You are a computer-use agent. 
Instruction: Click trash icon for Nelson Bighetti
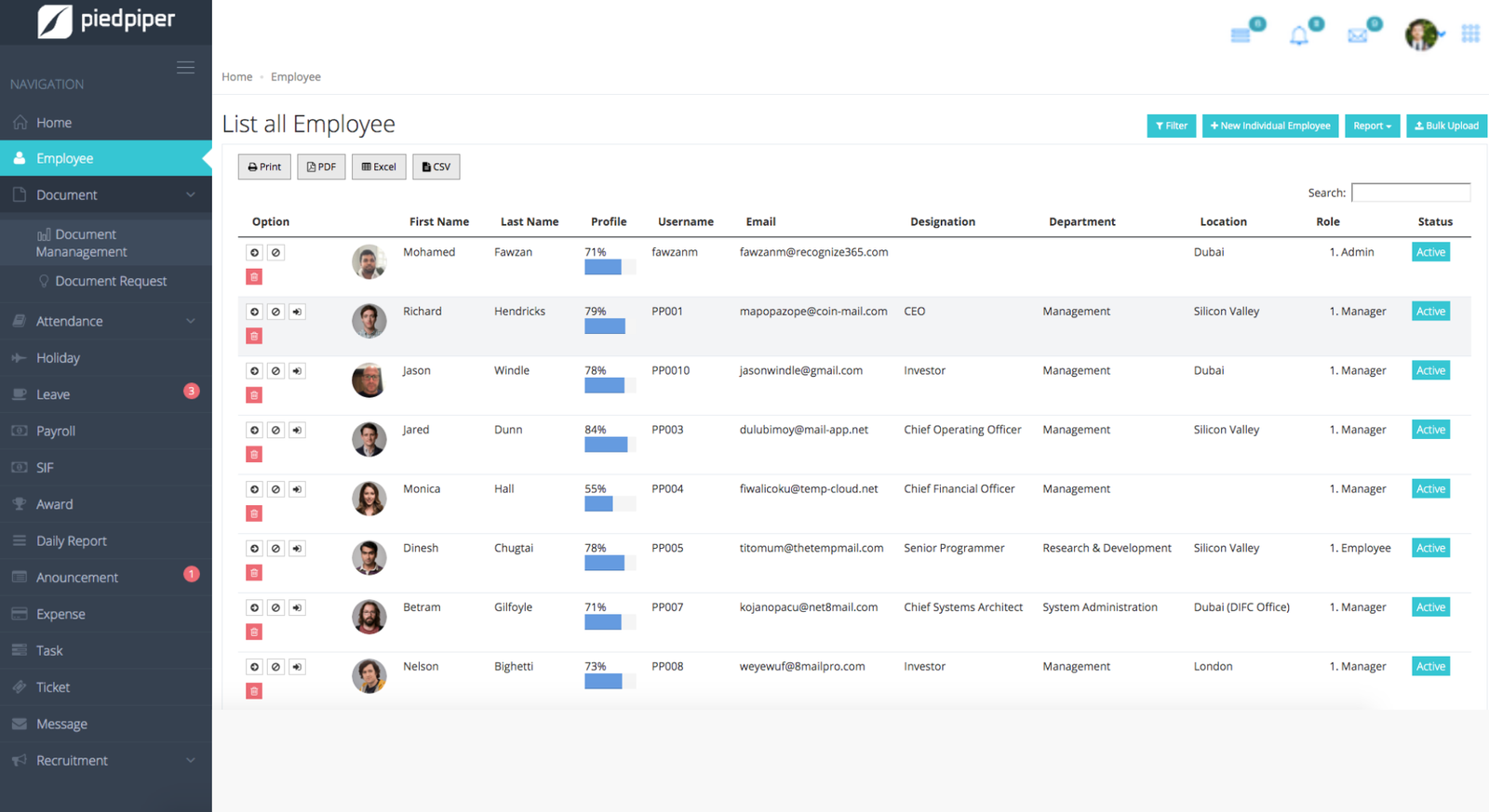pos(254,691)
